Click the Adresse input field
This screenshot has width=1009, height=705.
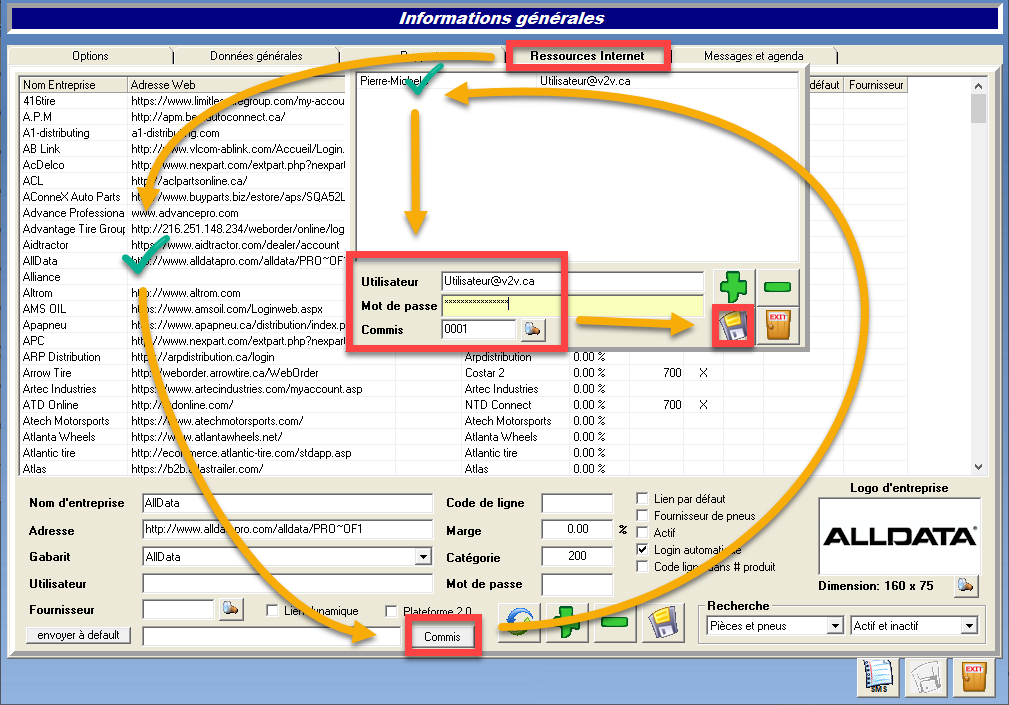click(288, 529)
